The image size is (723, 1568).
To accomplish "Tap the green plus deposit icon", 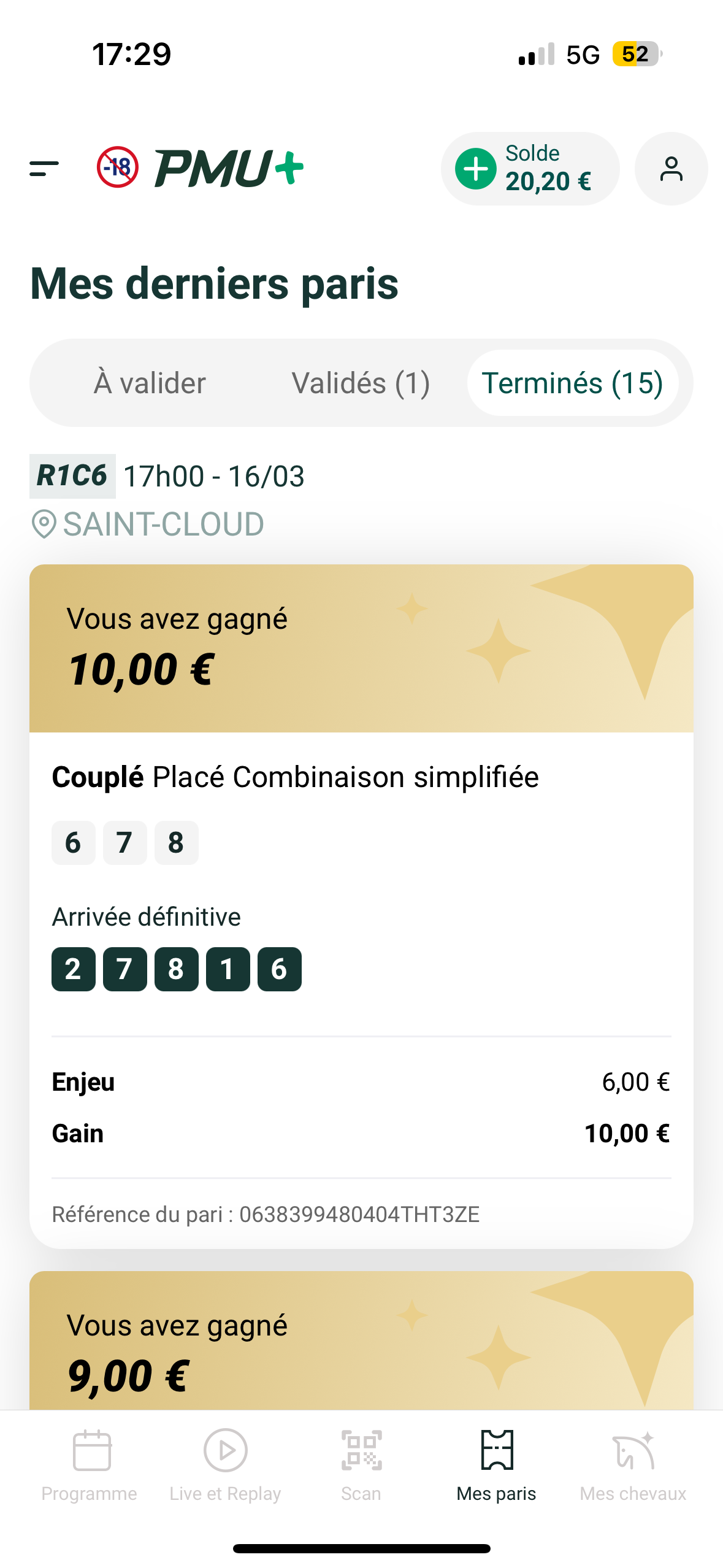I will [476, 169].
